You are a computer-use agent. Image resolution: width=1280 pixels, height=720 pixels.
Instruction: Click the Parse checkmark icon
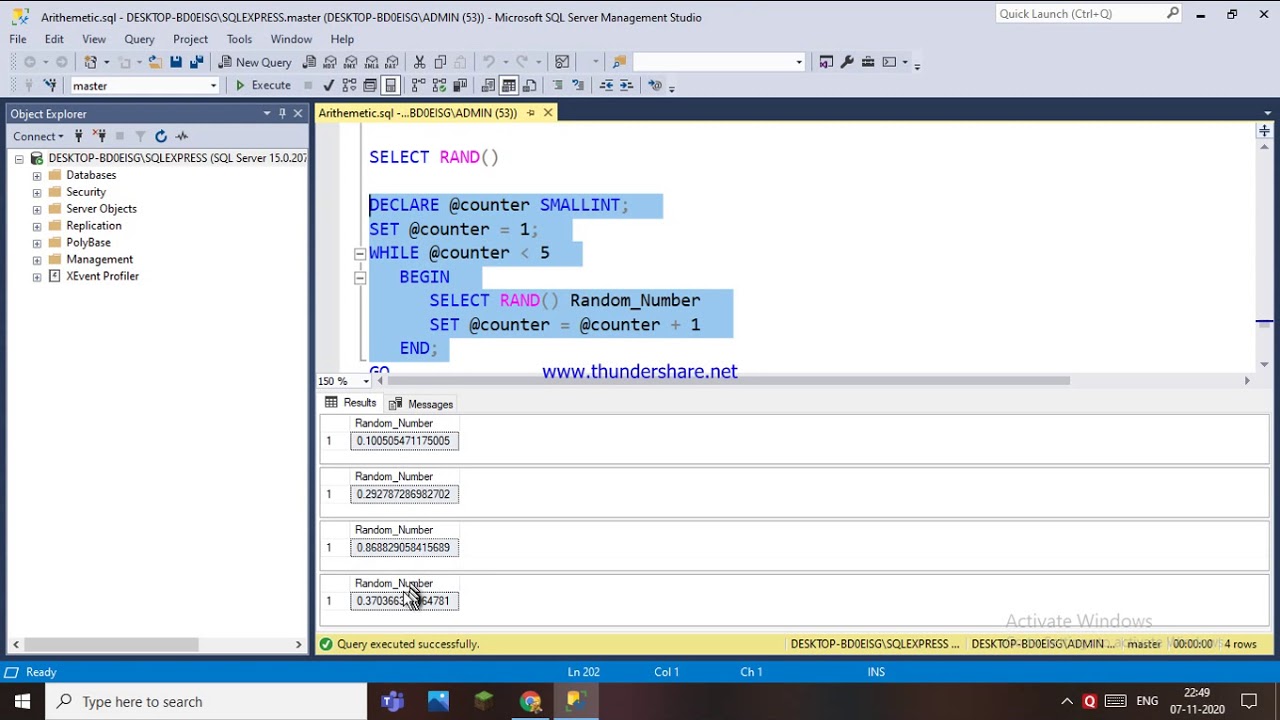pyautogui.click(x=328, y=85)
